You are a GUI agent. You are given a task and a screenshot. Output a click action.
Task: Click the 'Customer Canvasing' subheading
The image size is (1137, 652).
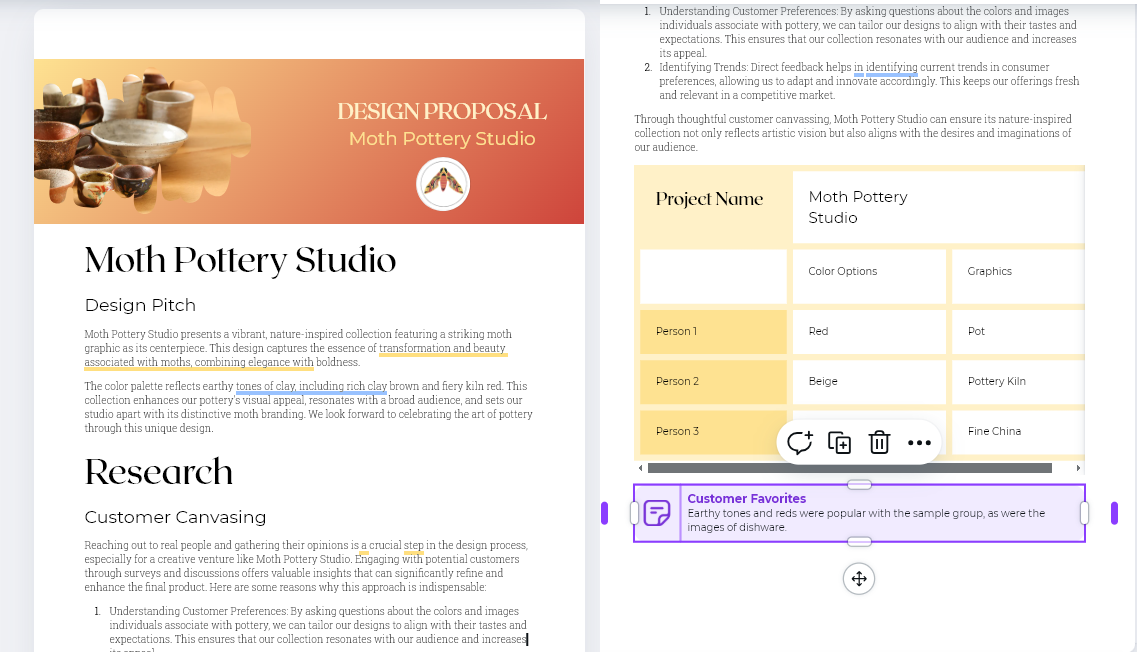coord(175,517)
